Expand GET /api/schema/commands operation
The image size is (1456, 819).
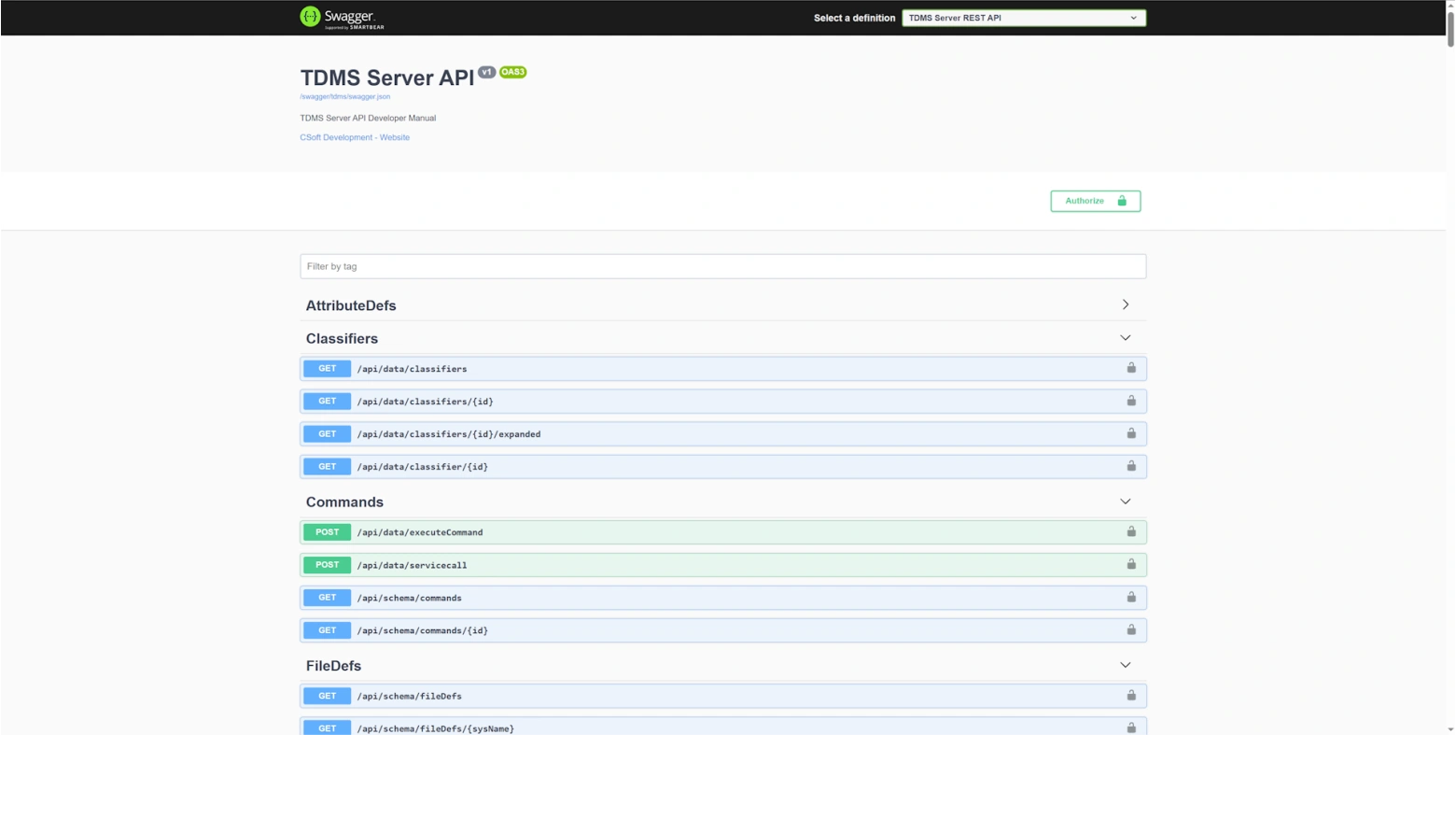pyautogui.click(x=722, y=598)
